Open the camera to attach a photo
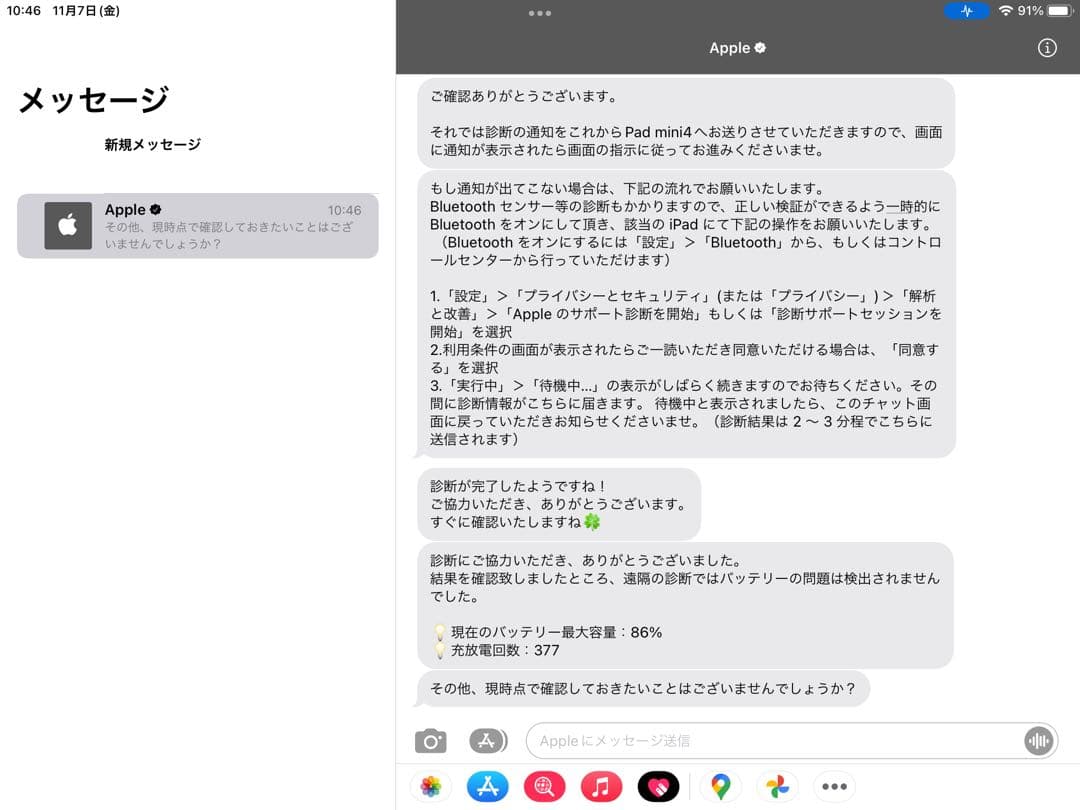The height and width of the screenshot is (810, 1080). (x=431, y=741)
